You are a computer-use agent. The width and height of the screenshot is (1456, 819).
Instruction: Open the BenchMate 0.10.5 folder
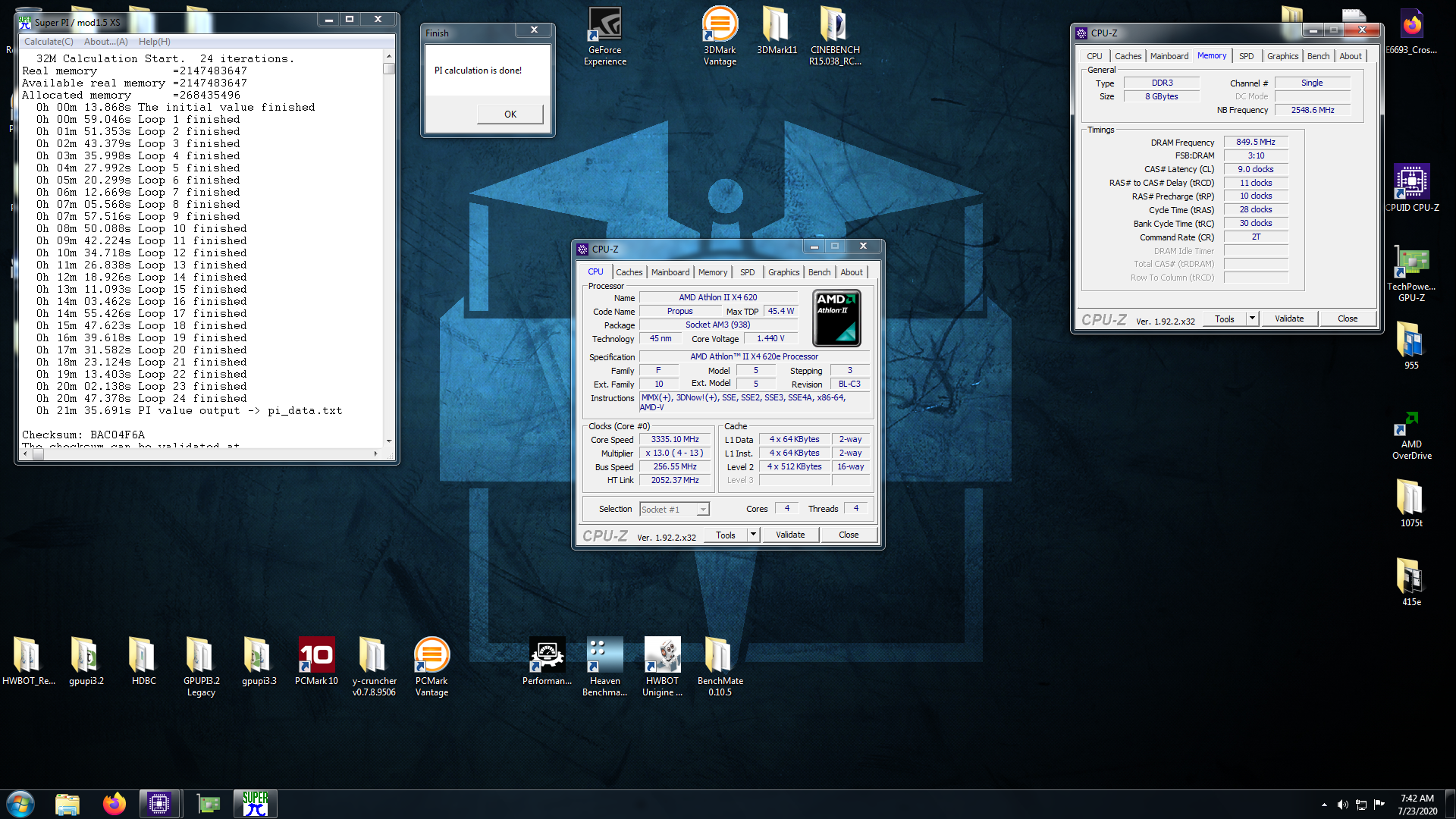[720, 667]
